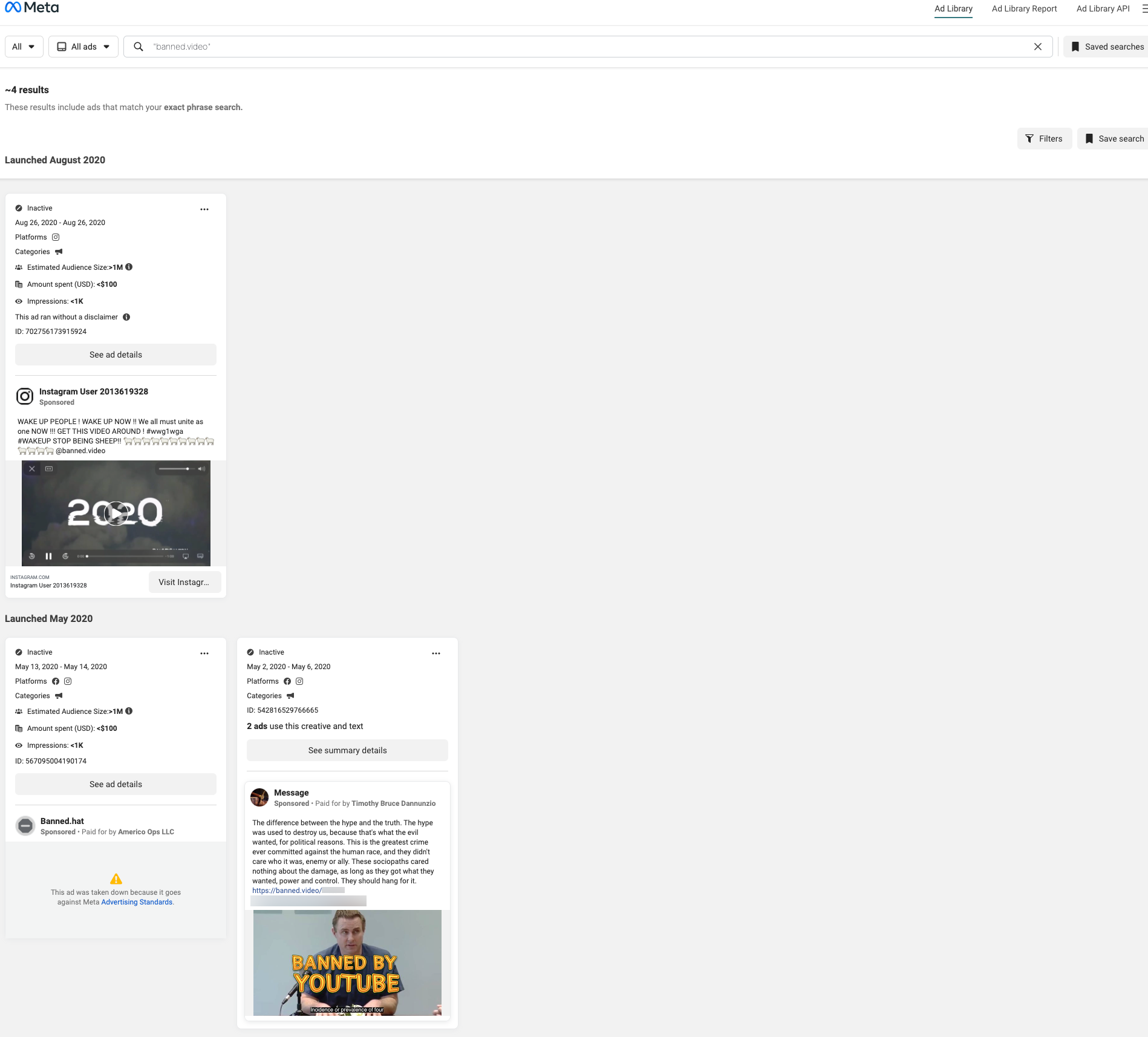Expand the All location dropdown
Viewport: 1148px width, 1037px height.
[x=24, y=47]
